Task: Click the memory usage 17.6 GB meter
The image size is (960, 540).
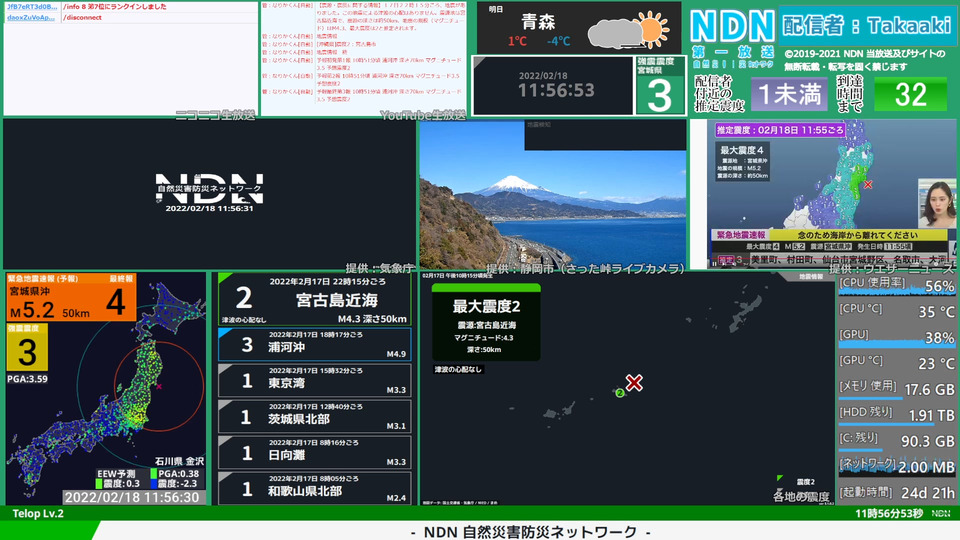Action: (896, 389)
